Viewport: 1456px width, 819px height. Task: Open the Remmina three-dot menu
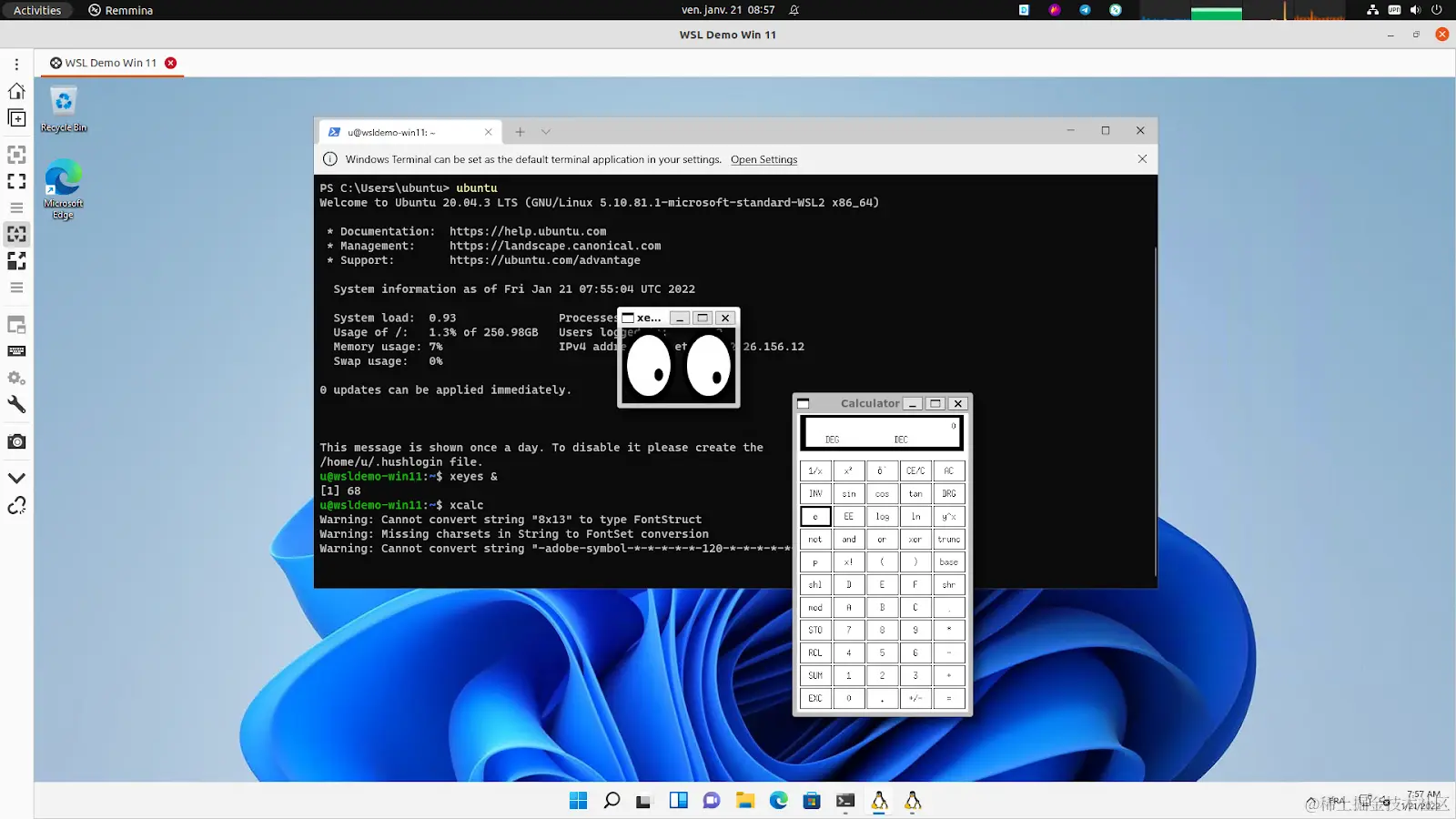tap(16, 65)
